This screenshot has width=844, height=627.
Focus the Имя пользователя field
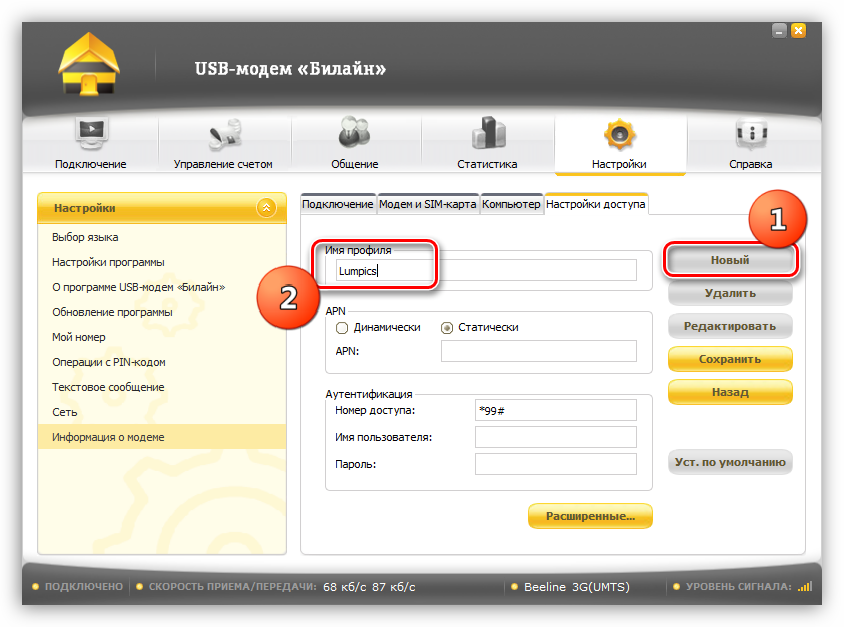pyautogui.click(x=556, y=438)
